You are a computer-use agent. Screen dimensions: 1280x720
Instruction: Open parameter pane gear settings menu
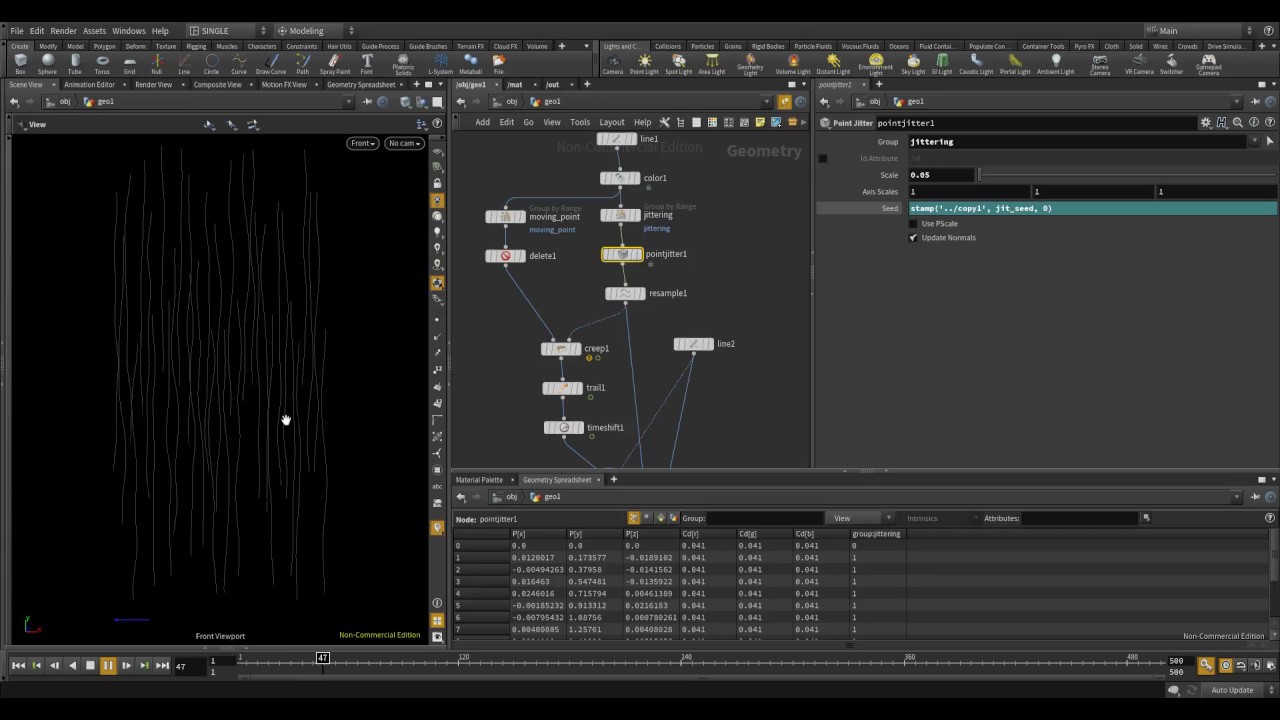[1206, 123]
